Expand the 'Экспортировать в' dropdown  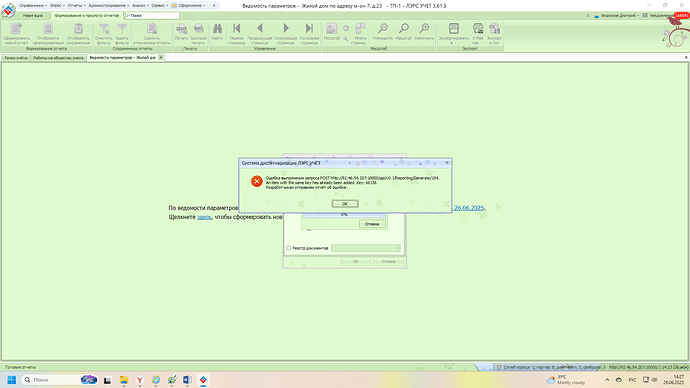coord(454,33)
